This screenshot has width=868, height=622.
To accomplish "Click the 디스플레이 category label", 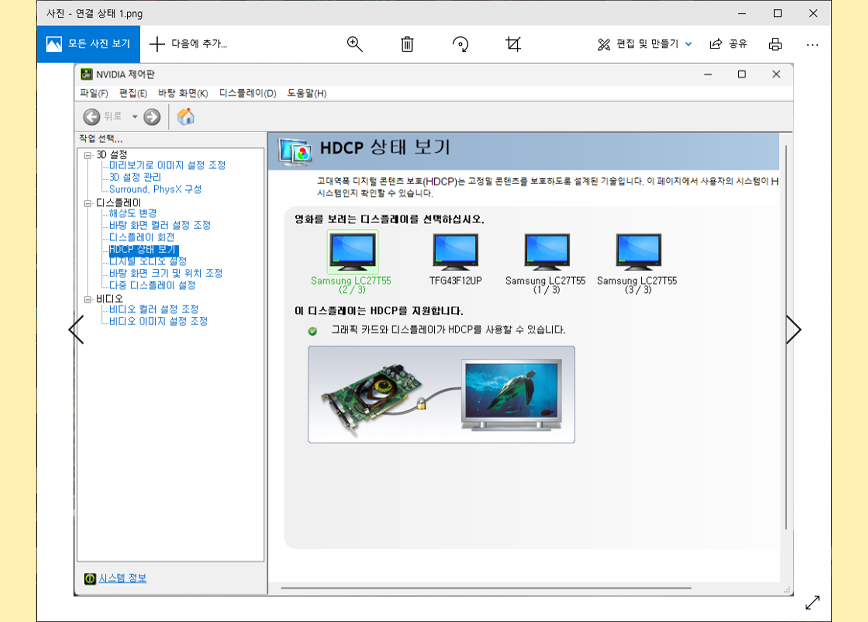I will tap(118, 203).
